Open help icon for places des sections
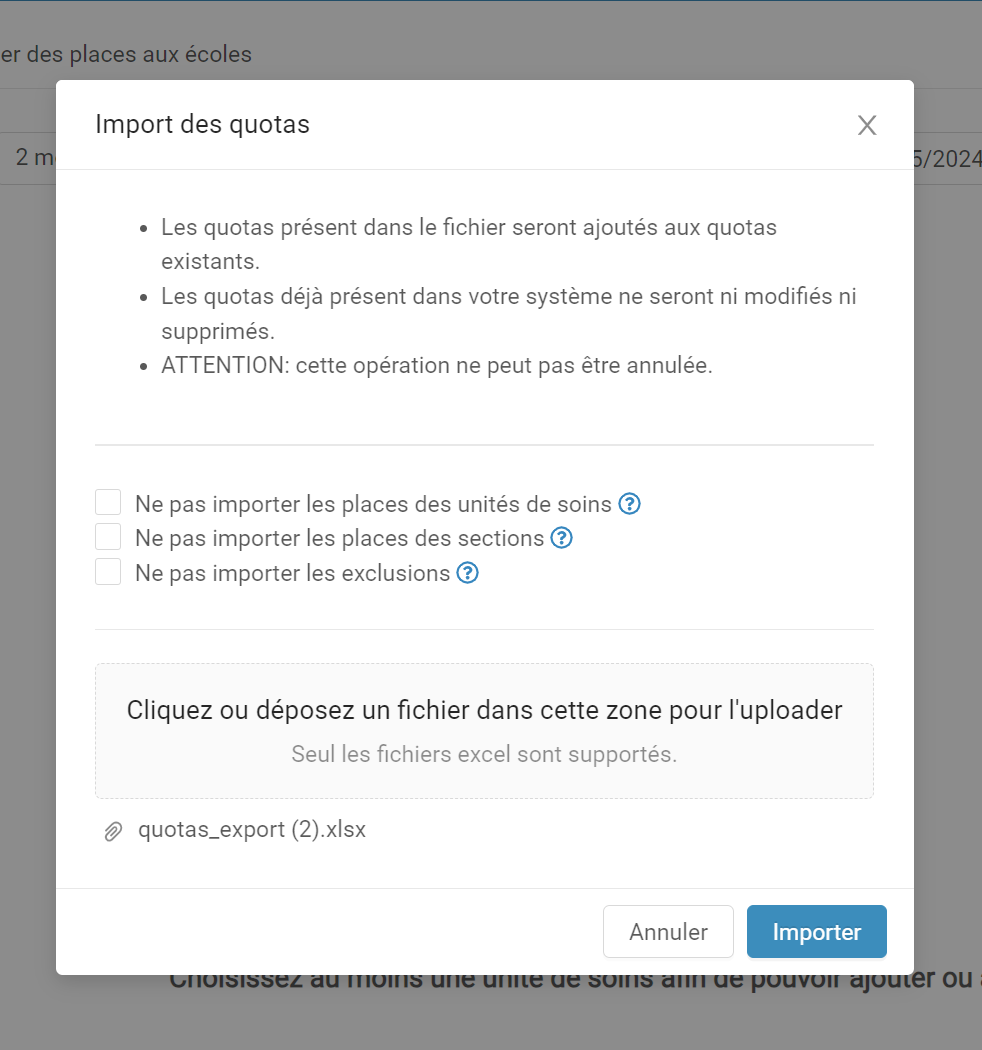Screen dimensions: 982x1050 click(x=561, y=538)
